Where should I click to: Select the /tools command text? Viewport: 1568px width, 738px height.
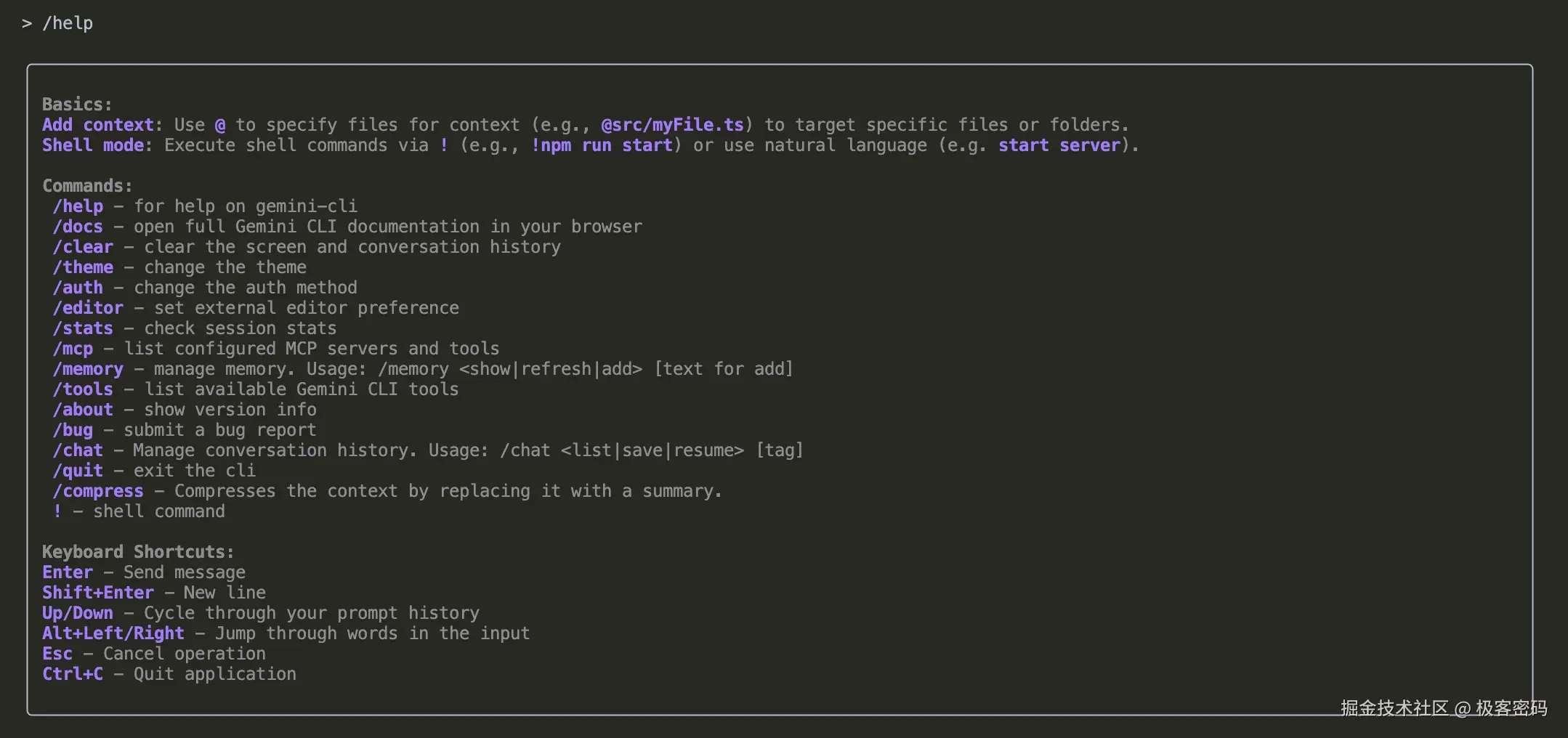pos(82,389)
